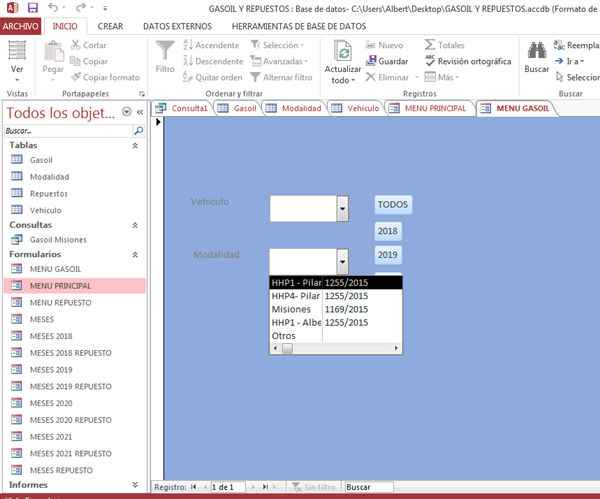The height and width of the screenshot is (499, 600).
Task: Collapse the Consultas group
Action: (135, 225)
